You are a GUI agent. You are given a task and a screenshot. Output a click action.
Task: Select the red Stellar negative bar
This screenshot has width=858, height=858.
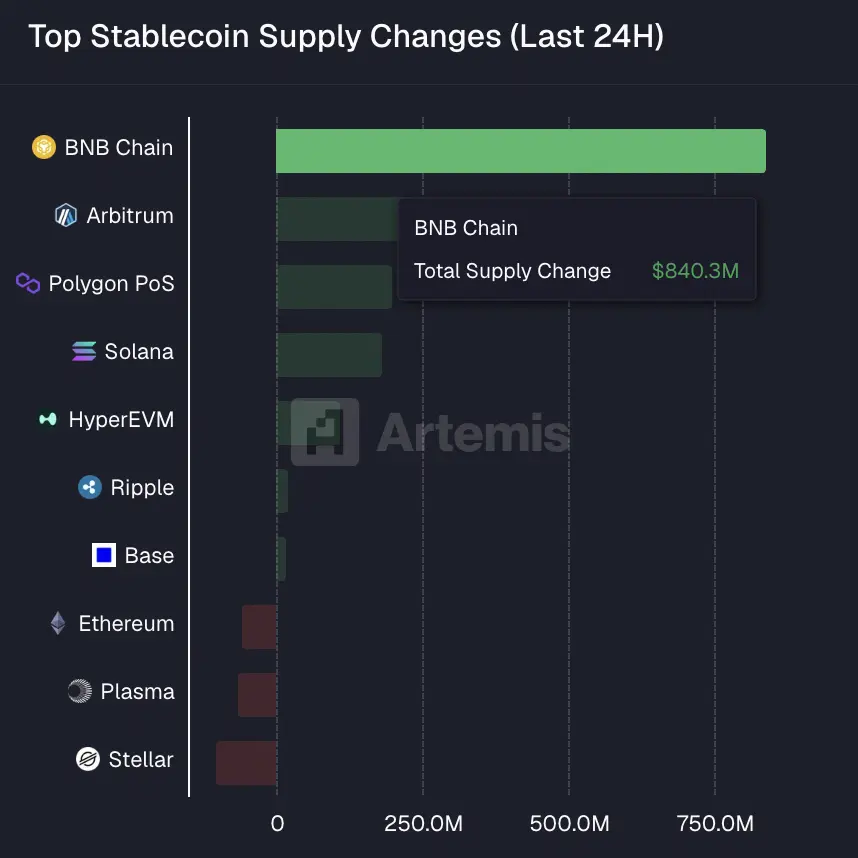[x=246, y=763]
